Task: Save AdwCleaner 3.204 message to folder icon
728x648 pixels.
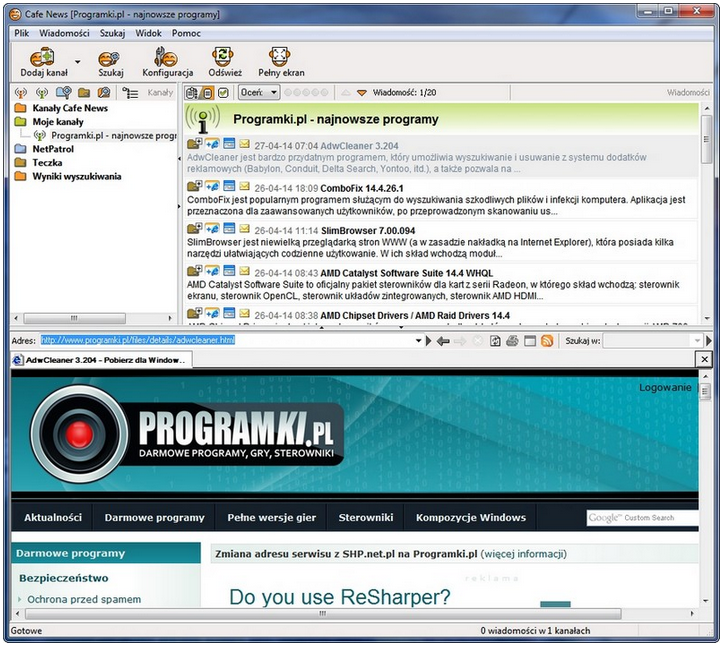Action: [195, 143]
